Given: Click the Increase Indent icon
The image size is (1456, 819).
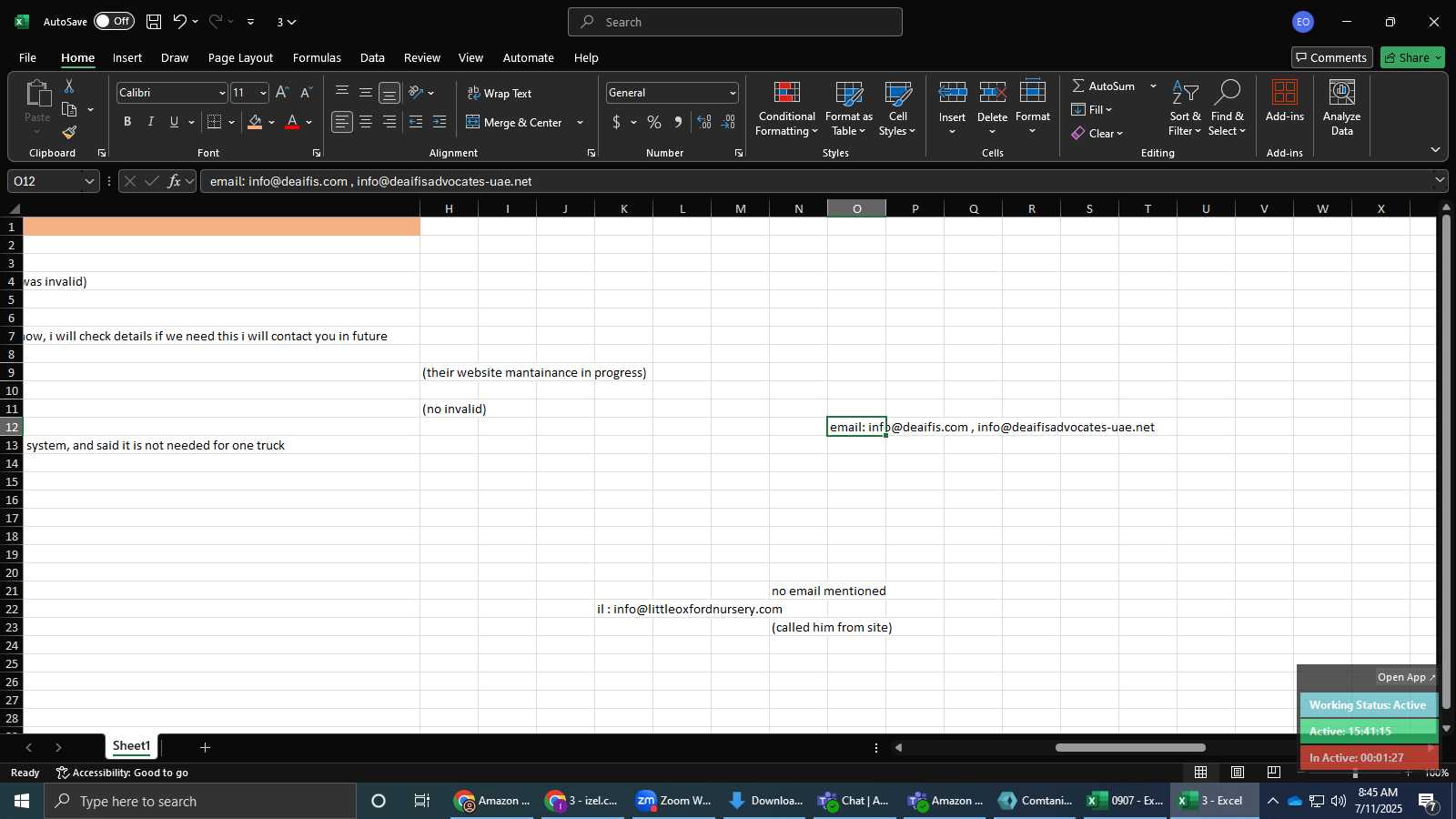Looking at the screenshot, I should (440, 122).
